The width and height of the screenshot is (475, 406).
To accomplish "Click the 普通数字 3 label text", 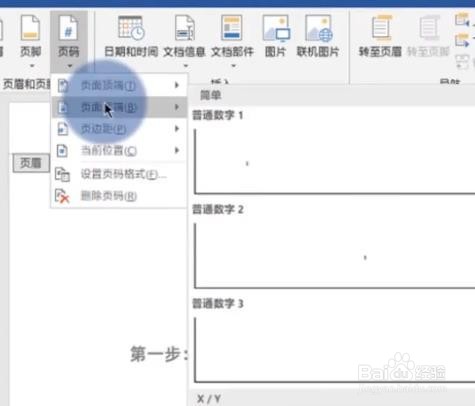I will [218, 303].
